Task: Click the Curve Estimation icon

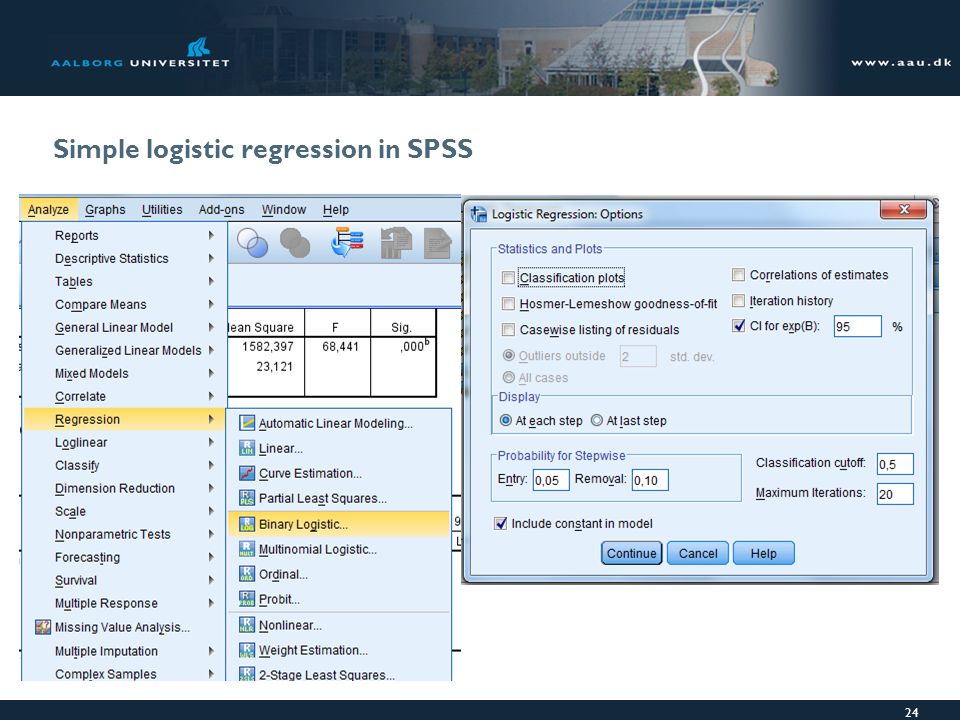Action: tap(247, 473)
